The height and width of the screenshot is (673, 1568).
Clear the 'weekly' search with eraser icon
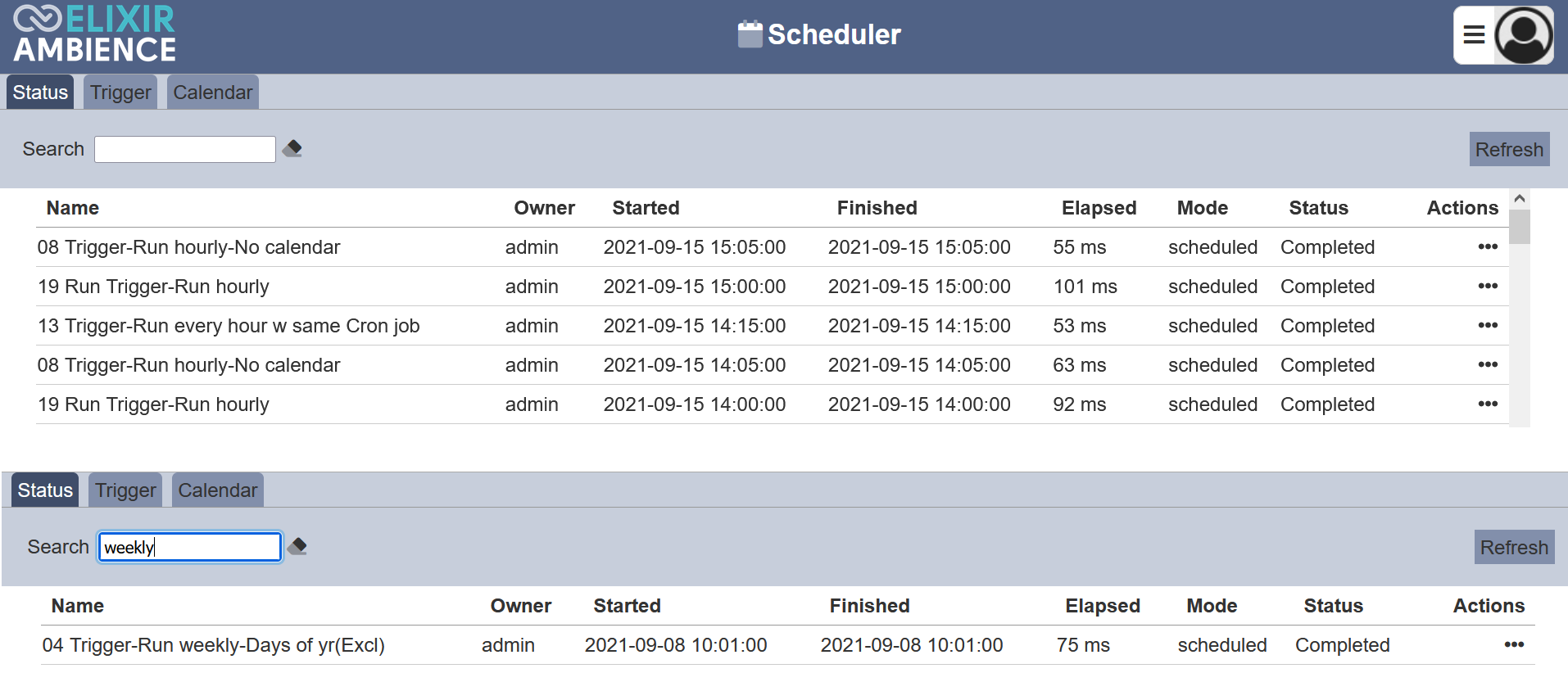(x=297, y=546)
